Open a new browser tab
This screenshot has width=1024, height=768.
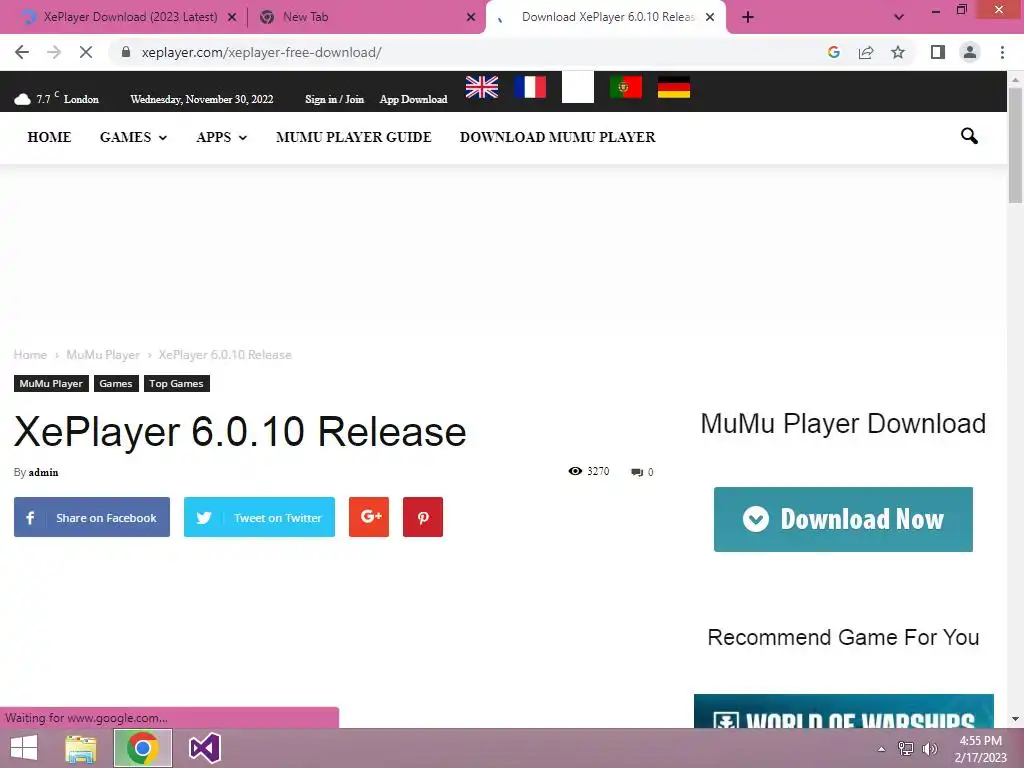(748, 17)
